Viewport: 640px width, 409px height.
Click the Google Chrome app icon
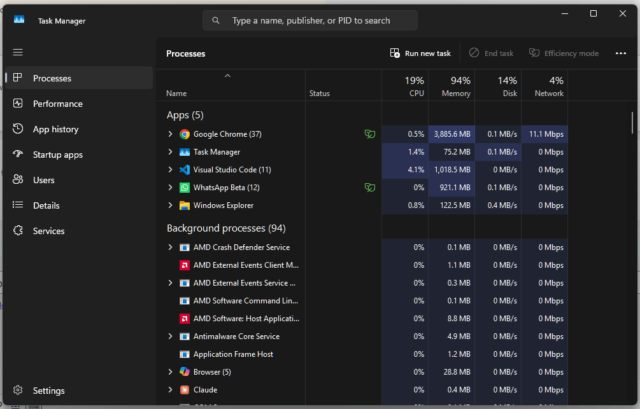184,134
